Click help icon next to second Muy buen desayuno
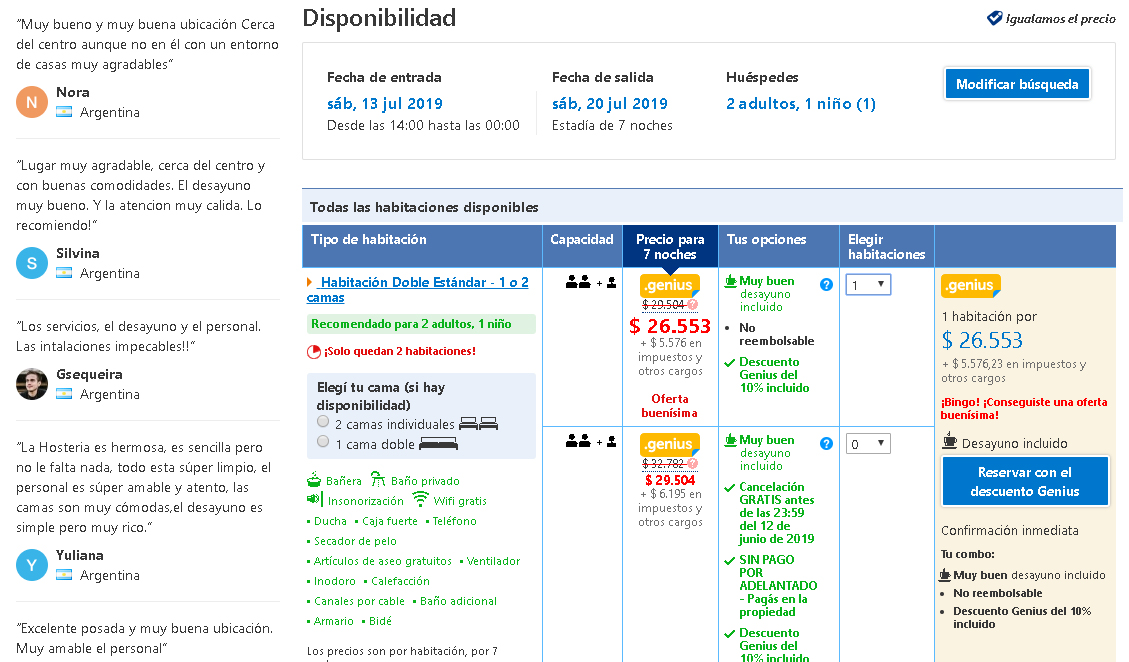The height and width of the screenshot is (662, 1129). [827, 444]
